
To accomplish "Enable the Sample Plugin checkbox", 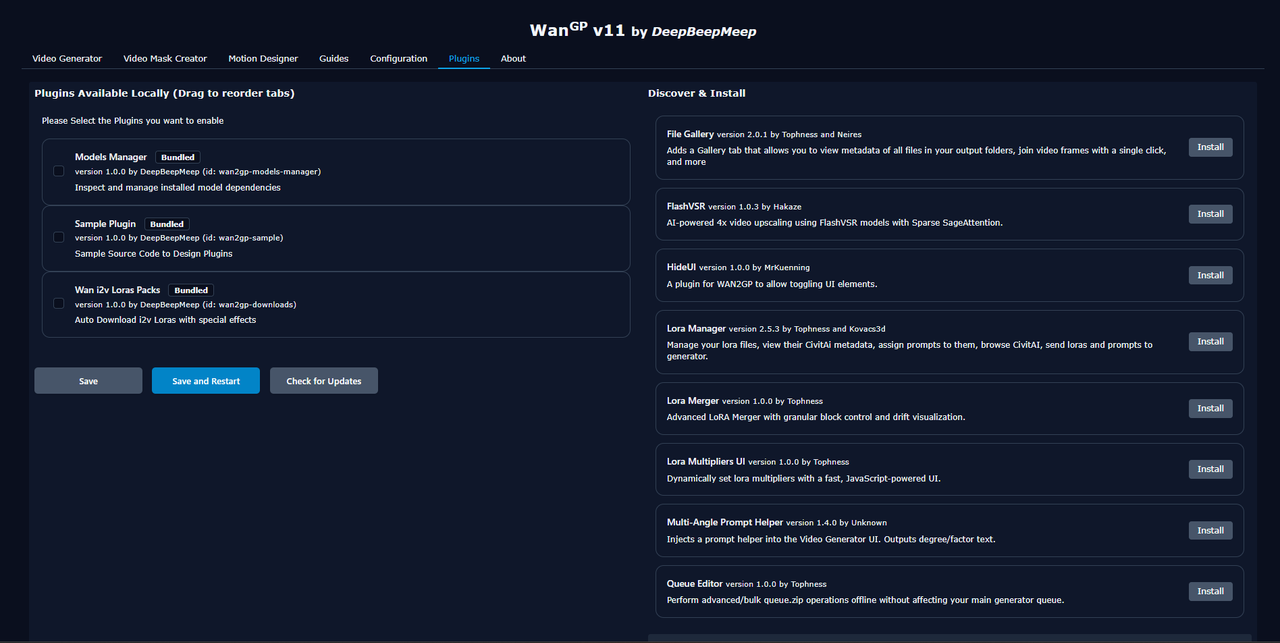I will pyautogui.click(x=59, y=238).
